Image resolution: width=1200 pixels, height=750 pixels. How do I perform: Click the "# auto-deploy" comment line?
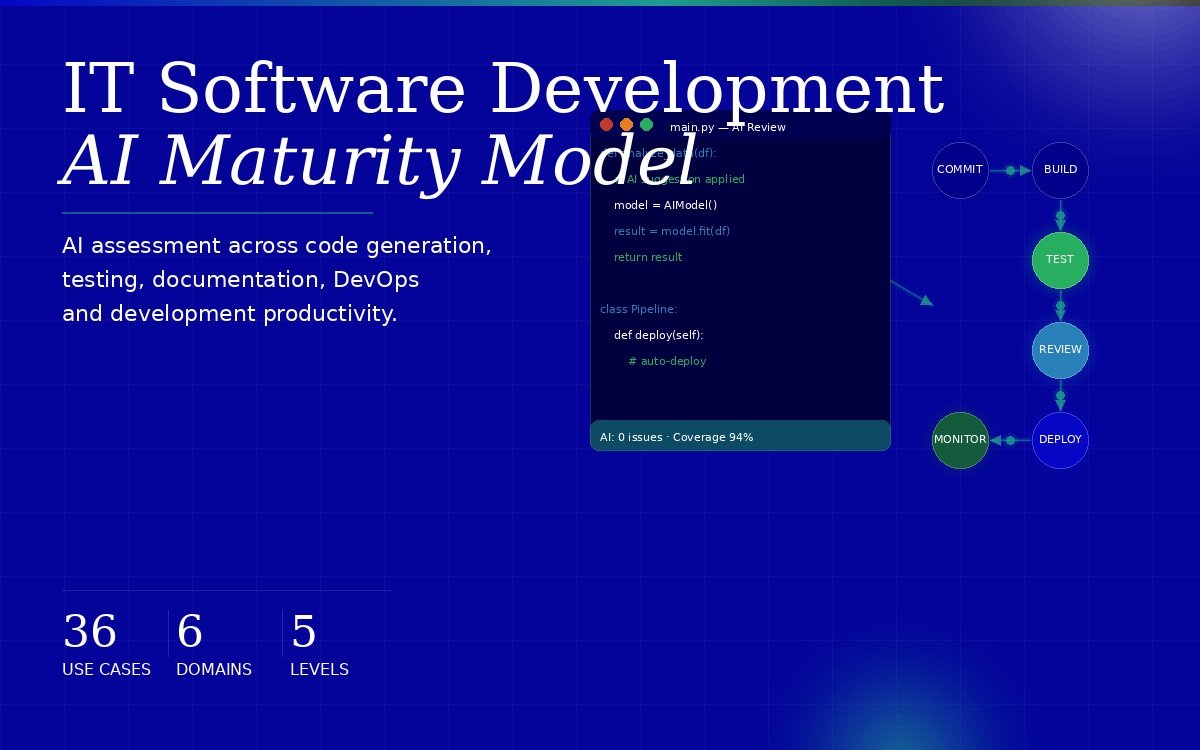pos(667,361)
